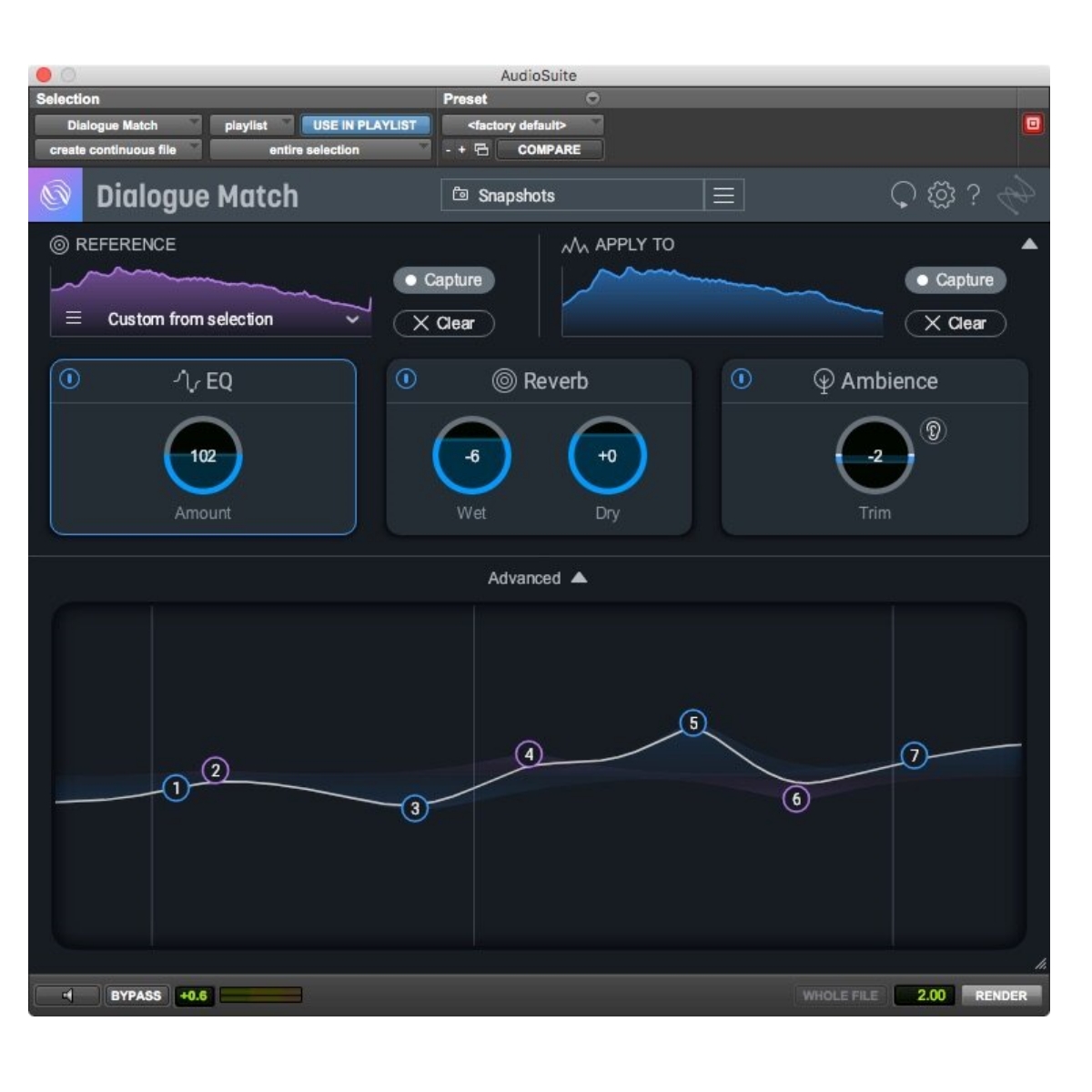Select EQ node 6
Screen dimensions: 1092x1092
pyautogui.click(x=796, y=799)
